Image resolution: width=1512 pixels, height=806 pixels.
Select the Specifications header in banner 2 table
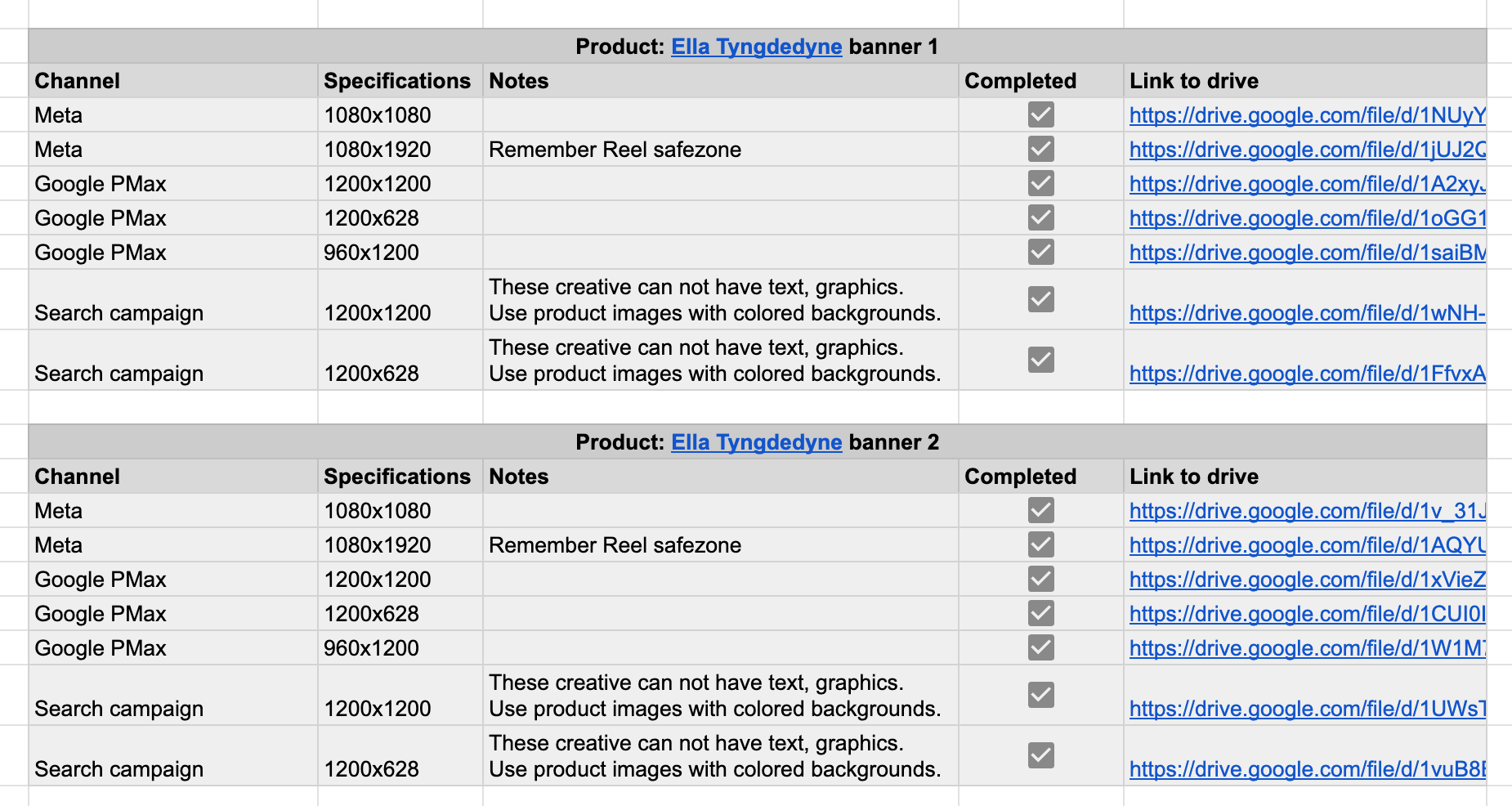tap(400, 477)
